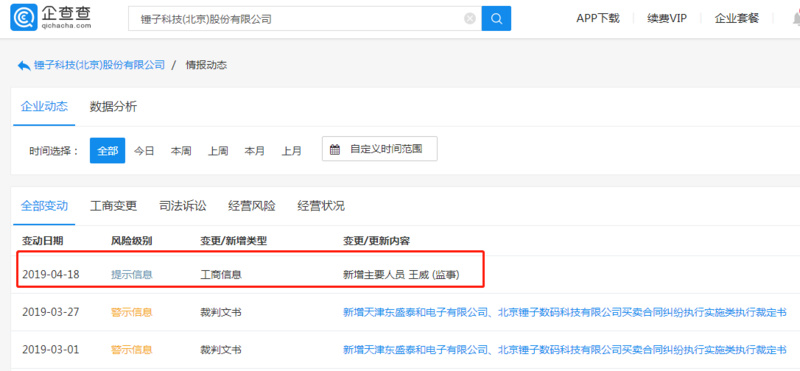Click the 时间选择 label
Image resolution: width=800 pixels, height=371 pixels.
tap(54, 151)
